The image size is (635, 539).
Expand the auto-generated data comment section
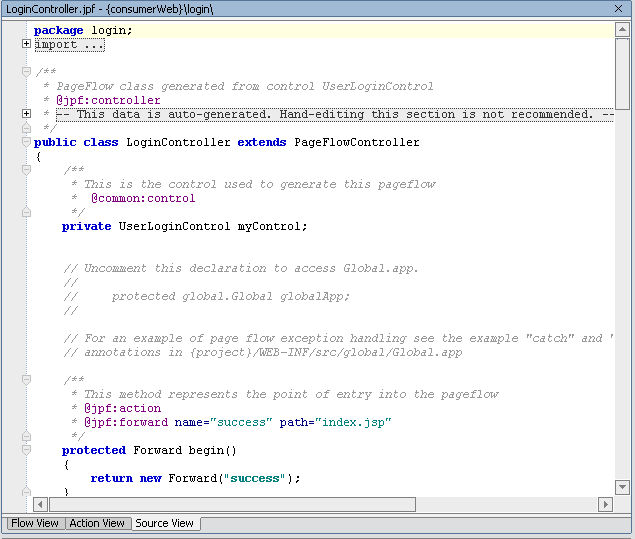click(x=26, y=114)
